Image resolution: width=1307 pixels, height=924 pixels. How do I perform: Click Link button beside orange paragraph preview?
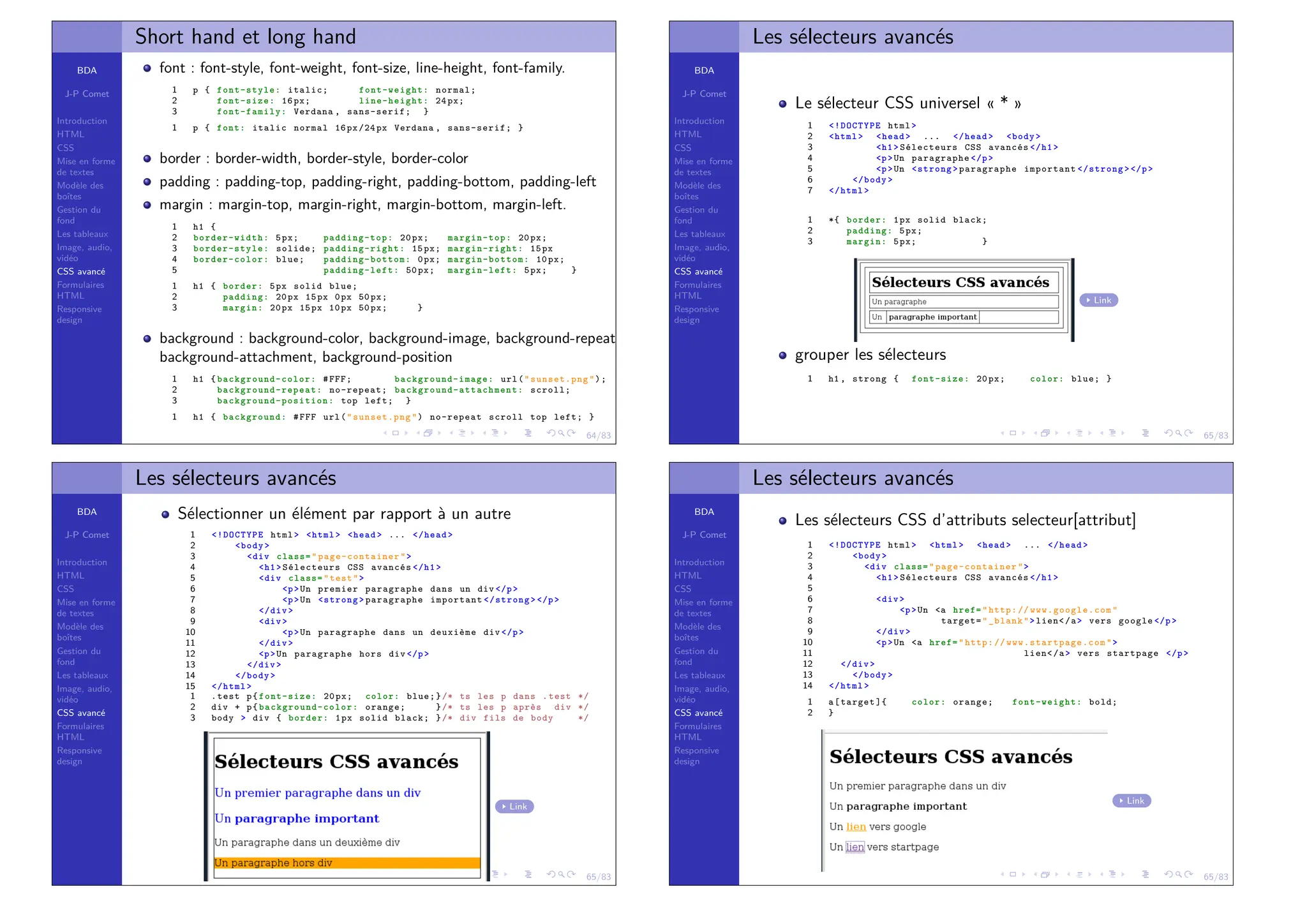point(514,807)
